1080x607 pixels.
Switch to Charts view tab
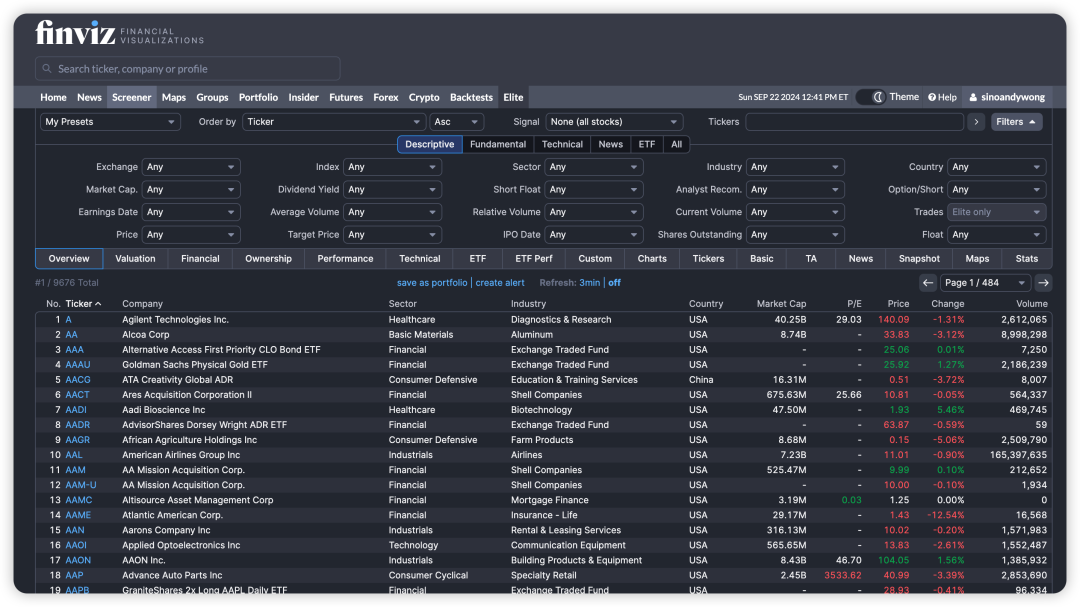pos(652,259)
